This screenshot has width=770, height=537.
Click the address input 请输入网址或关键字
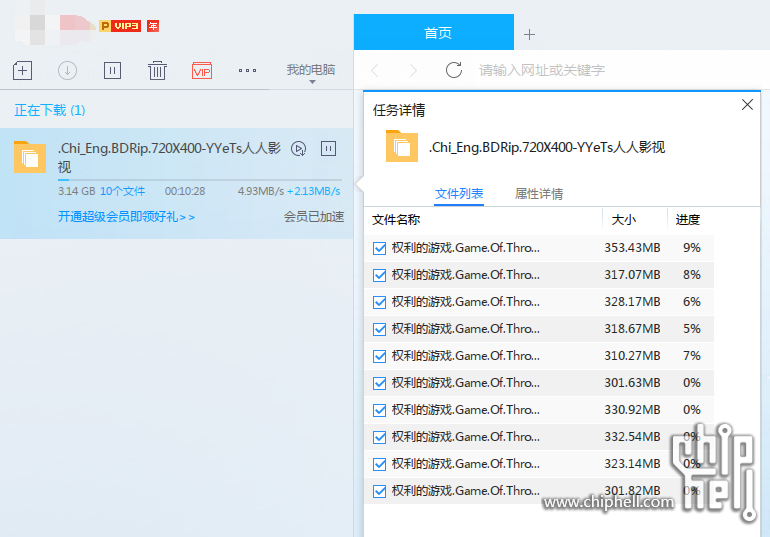(x=542, y=71)
